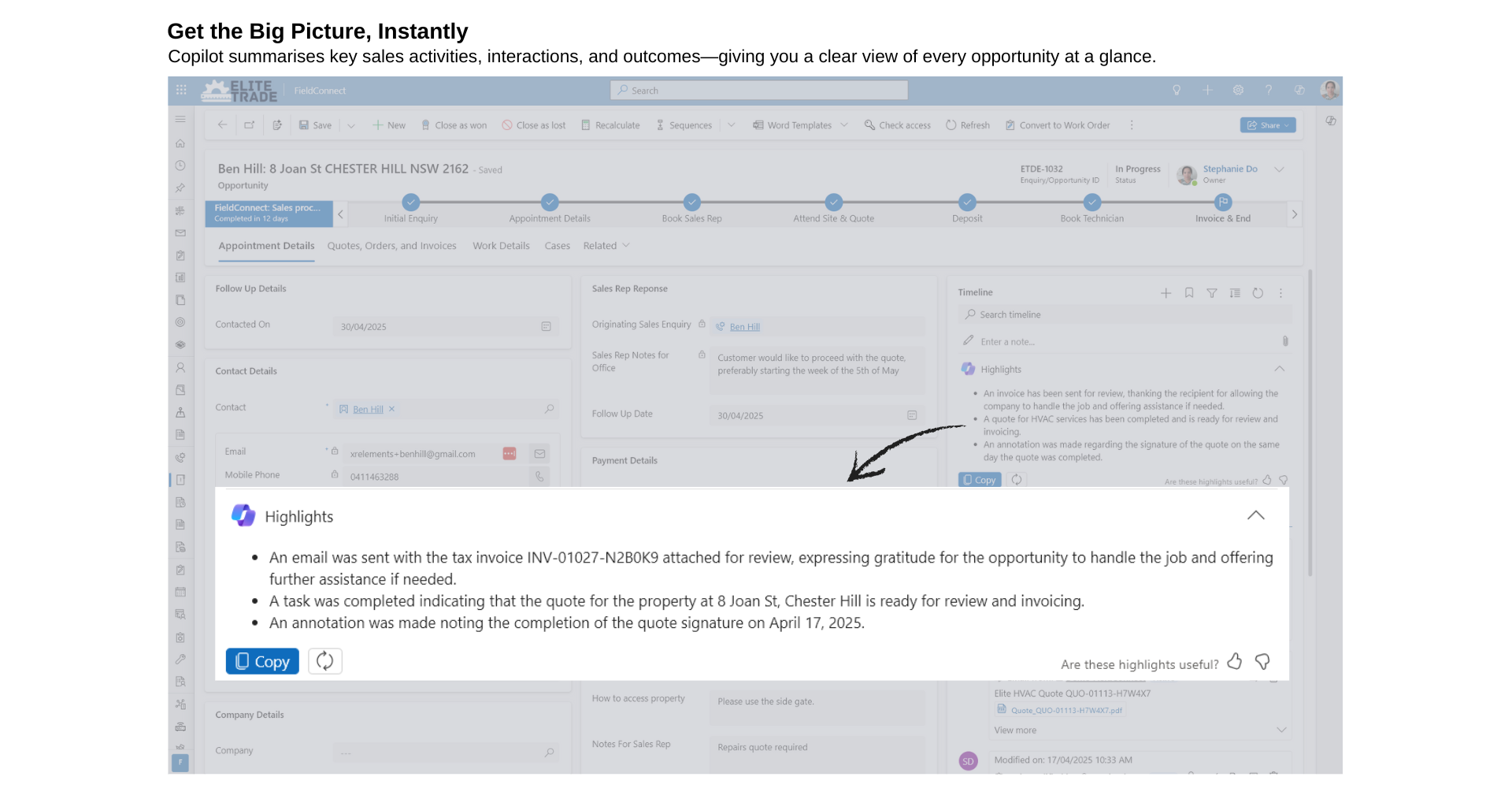Screen dimensions: 1512x788
Task: Collapse process bar with the left chevron
Action: click(x=340, y=214)
